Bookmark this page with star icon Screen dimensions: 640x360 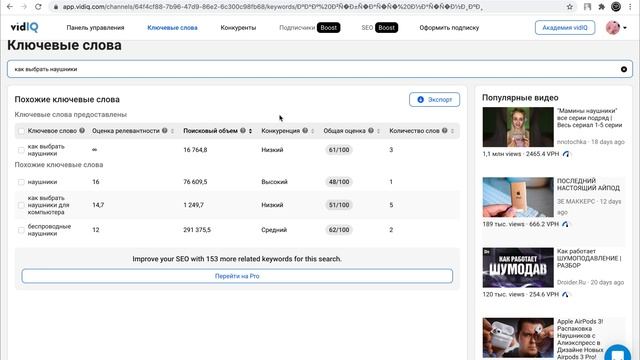tap(570, 7)
